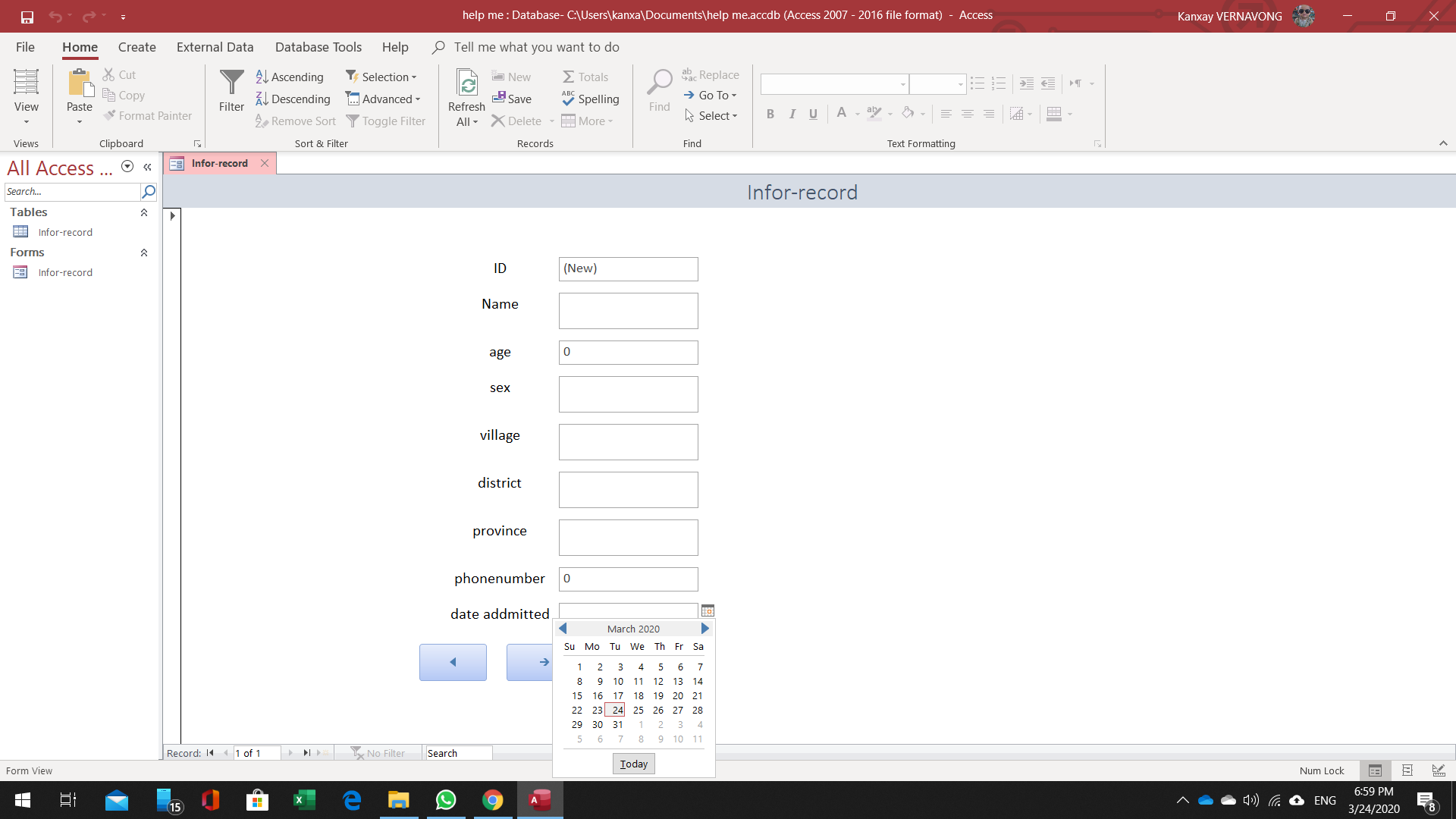This screenshot has height=819, width=1456.
Task: Go to next calendar month arrow
Action: click(704, 629)
